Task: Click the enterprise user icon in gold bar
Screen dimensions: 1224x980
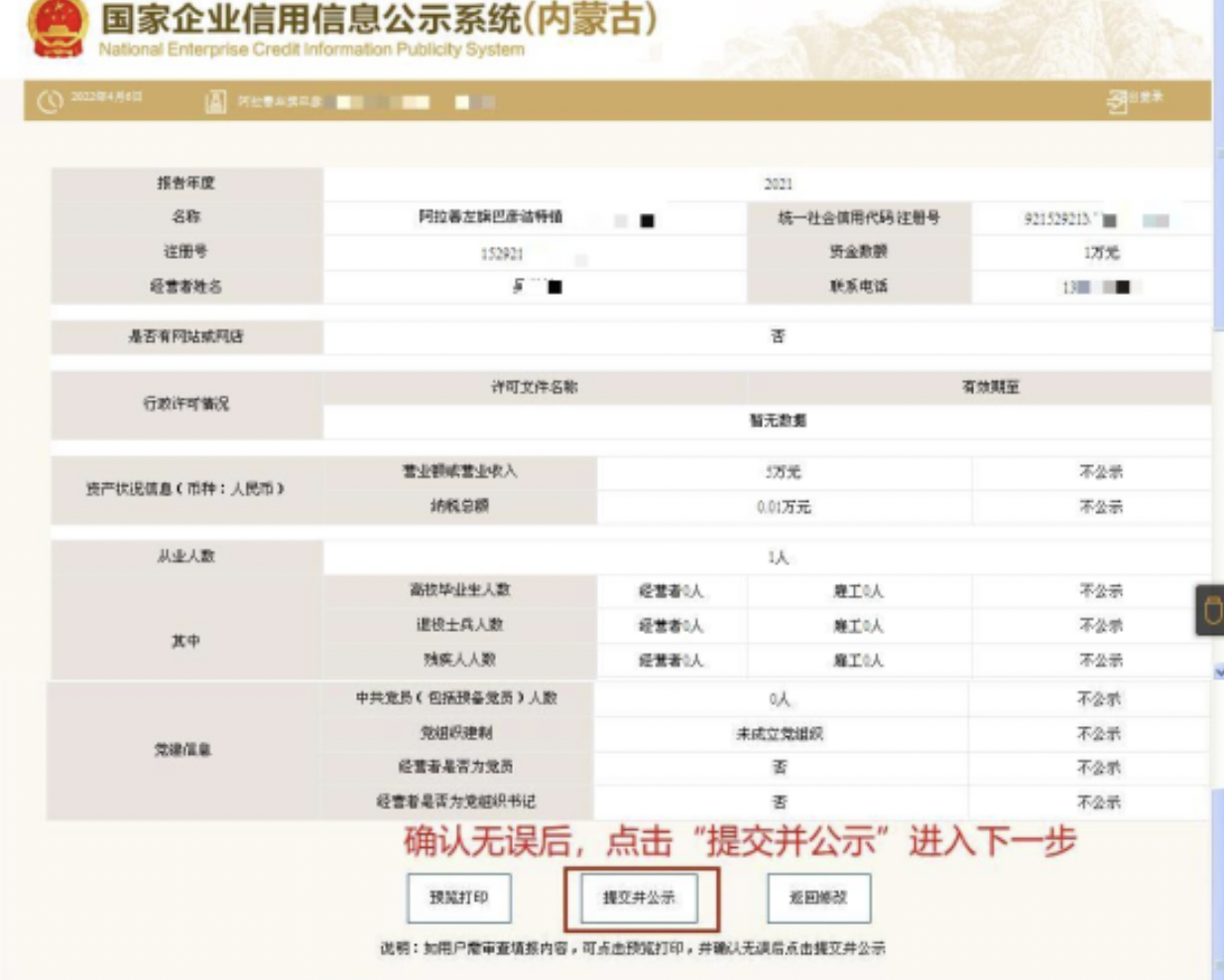Action: (x=215, y=101)
